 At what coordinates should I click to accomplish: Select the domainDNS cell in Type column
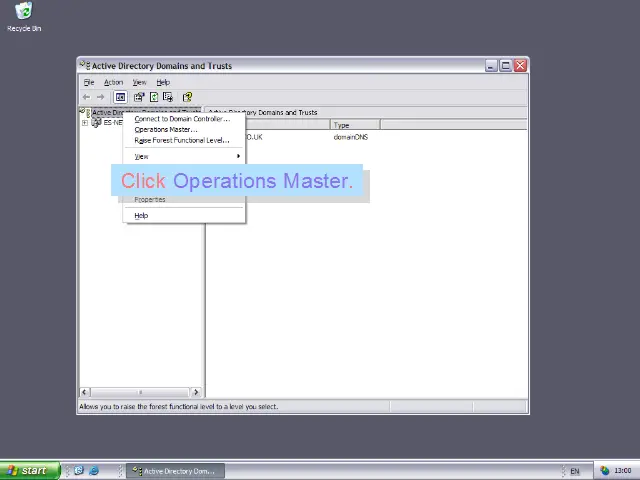coord(351,137)
